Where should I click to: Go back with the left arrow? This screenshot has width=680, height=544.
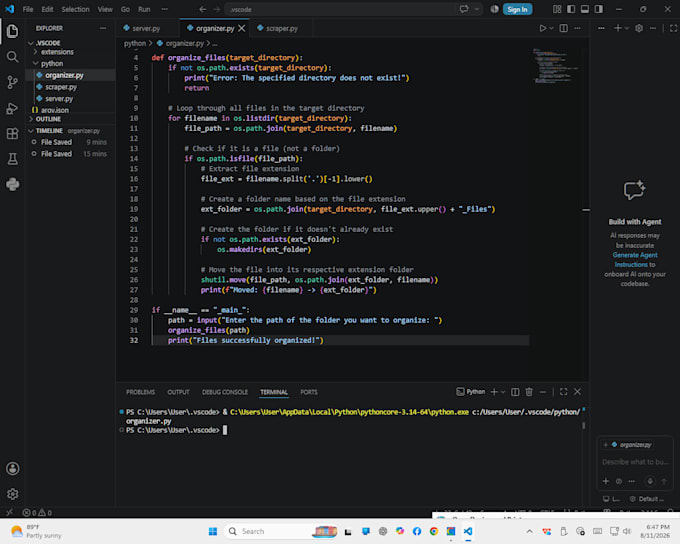point(203,9)
